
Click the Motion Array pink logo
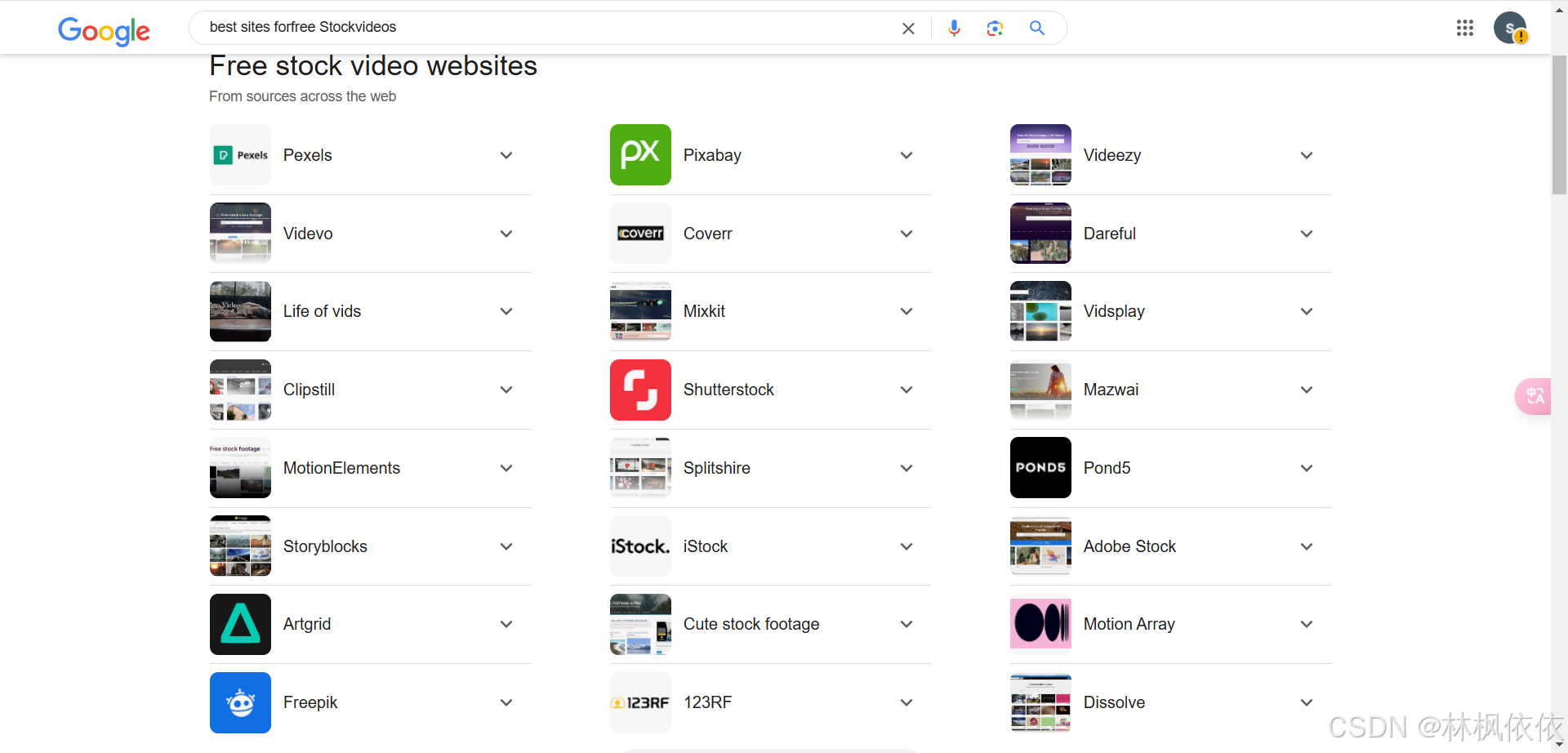click(x=1040, y=624)
